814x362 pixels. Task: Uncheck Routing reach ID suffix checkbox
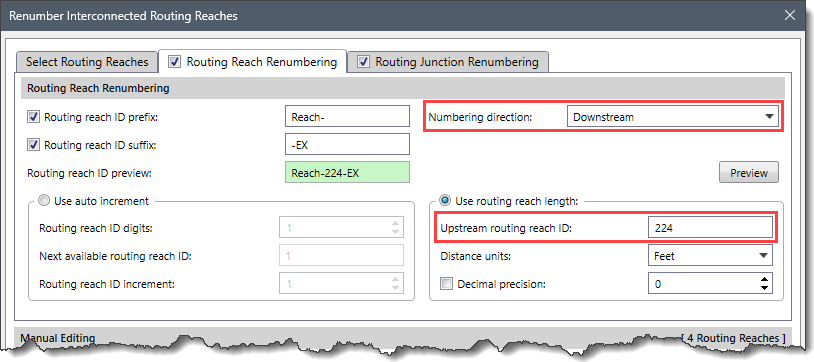coord(33,145)
